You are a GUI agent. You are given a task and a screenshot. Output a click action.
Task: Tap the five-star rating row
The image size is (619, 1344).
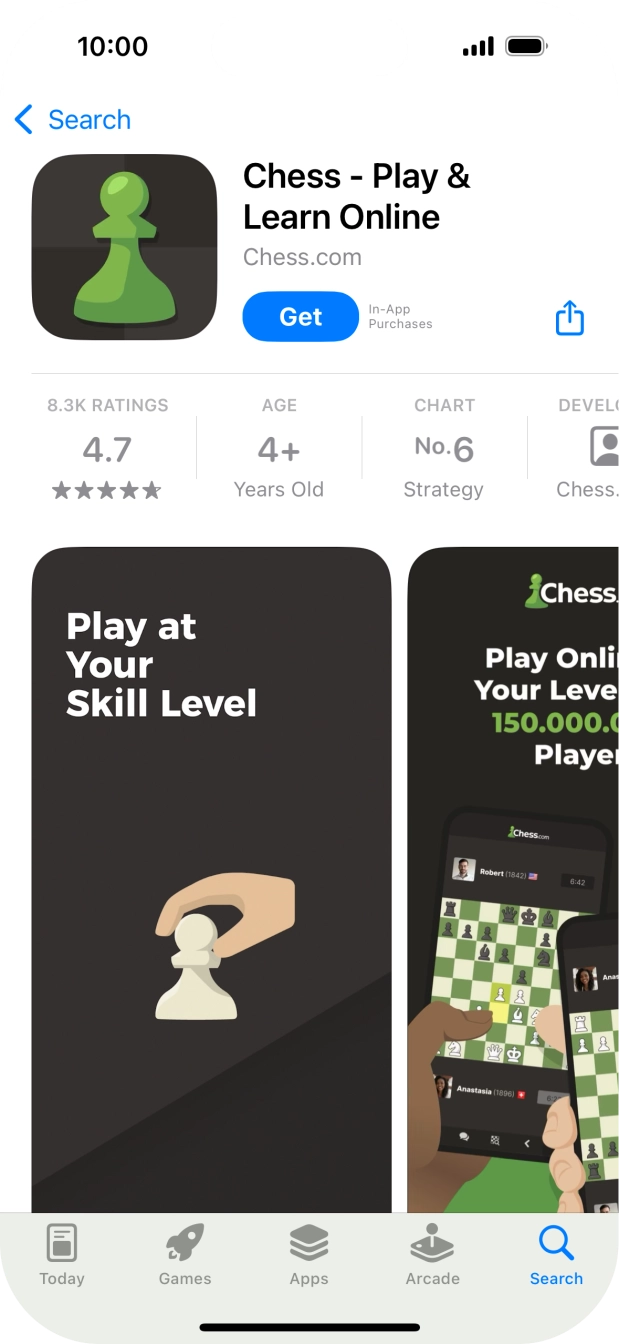pyautogui.click(x=107, y=490)
